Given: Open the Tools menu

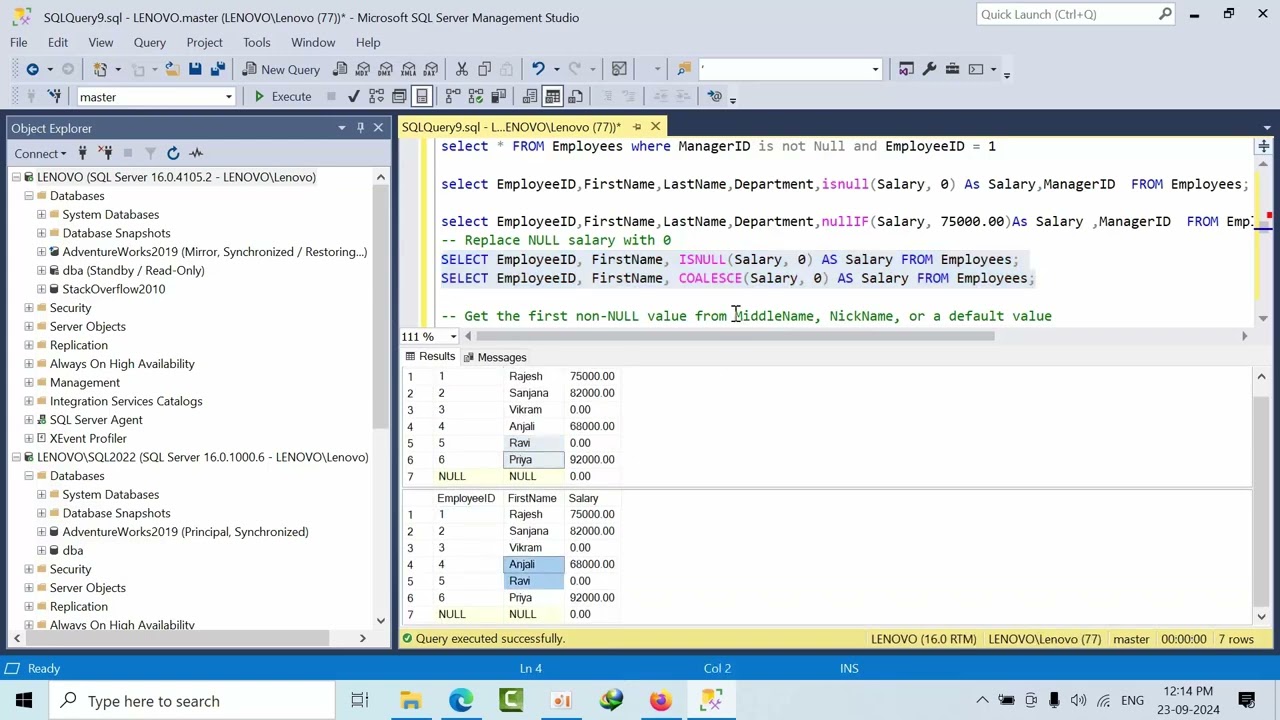Looking at the screenshot, I should point(256,42).
